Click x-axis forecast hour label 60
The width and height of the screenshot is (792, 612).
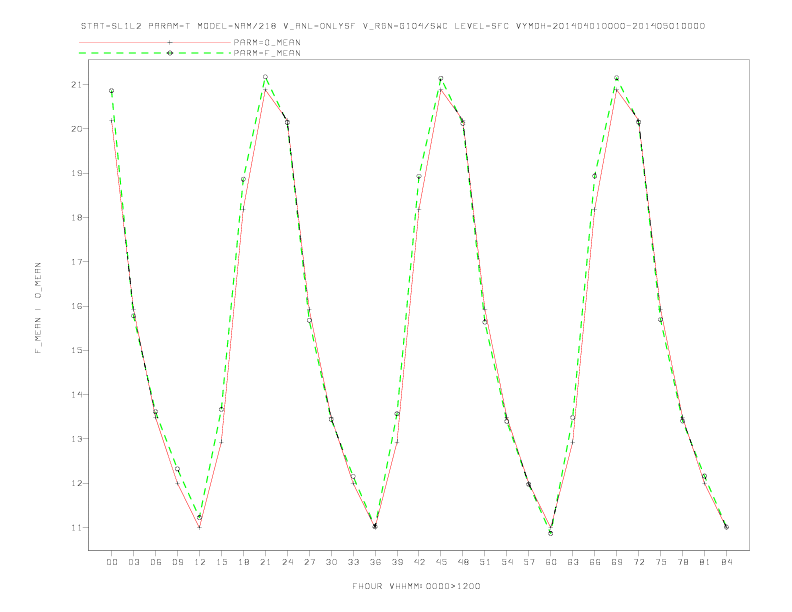551,562
